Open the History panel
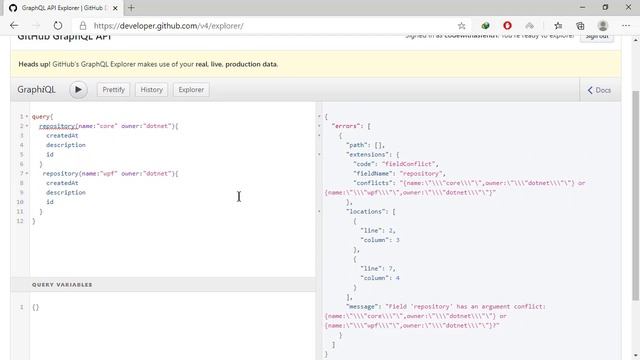 click(151, 90)
